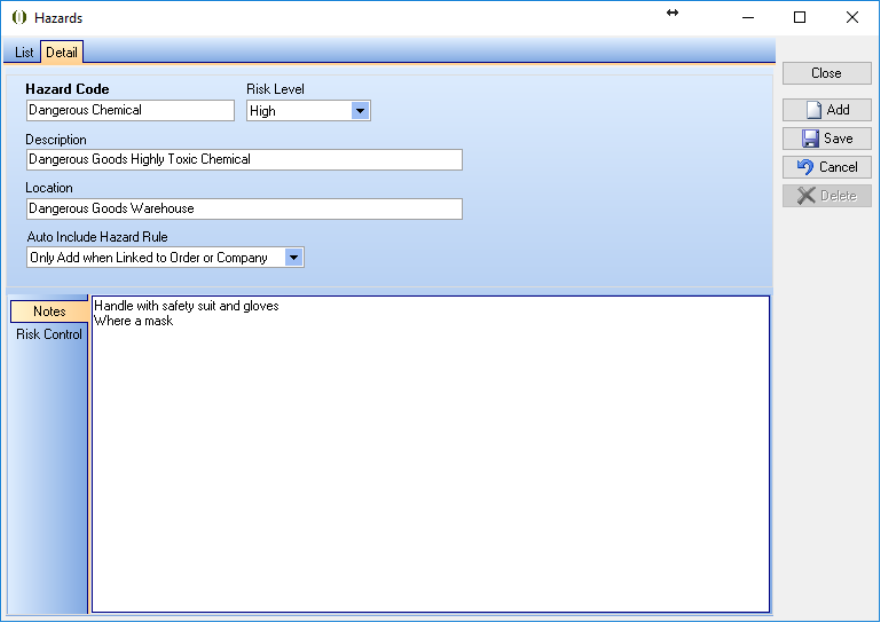Open the Notes side tab

[x=49, y=312]
